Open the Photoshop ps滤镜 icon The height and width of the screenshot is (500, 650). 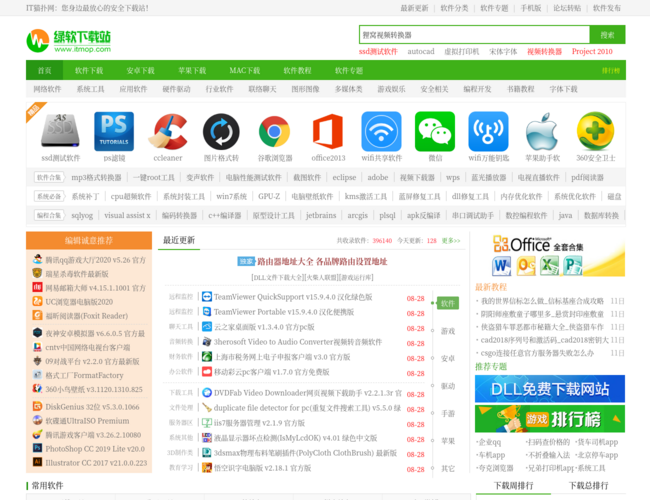point(114,131)
